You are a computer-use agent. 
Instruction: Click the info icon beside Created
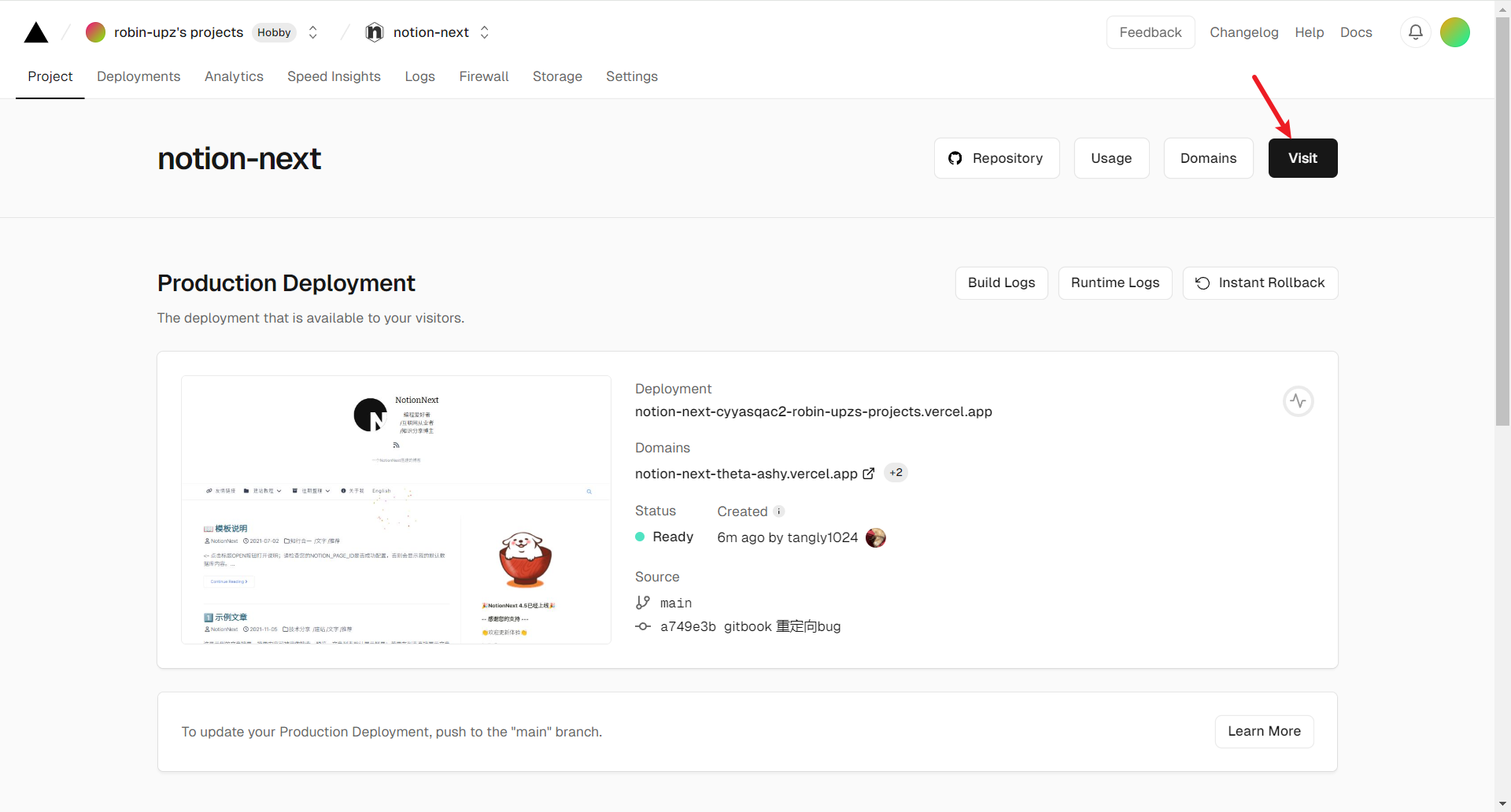pyautogui.click(x=779, y=511)
